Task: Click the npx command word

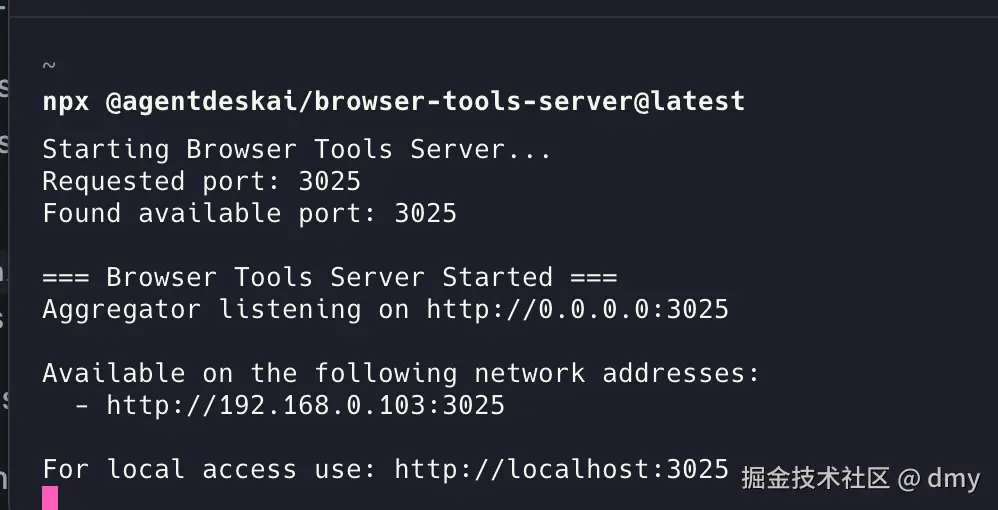Action: 66,101
